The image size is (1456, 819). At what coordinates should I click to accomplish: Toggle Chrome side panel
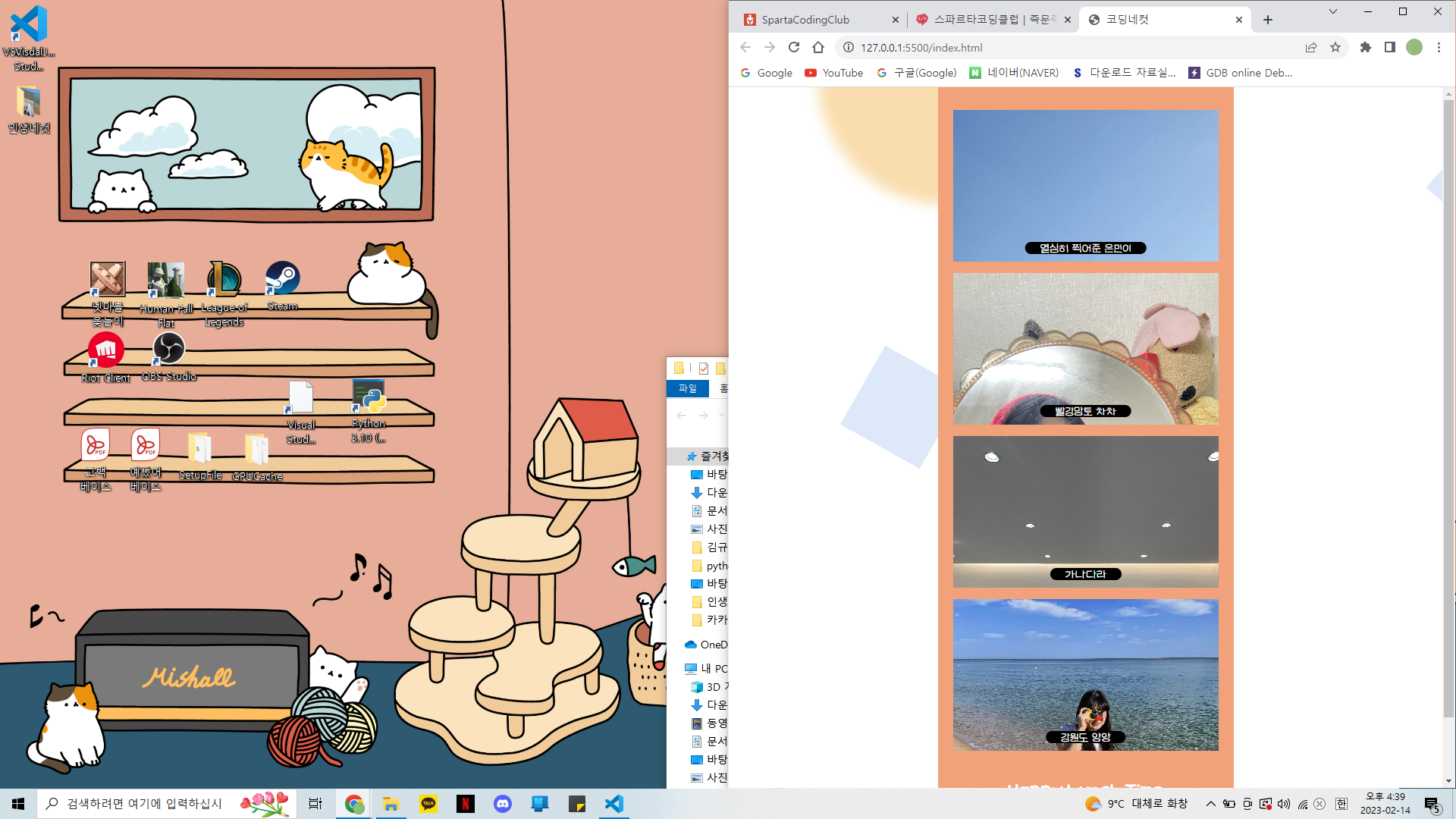[1390, 47]
